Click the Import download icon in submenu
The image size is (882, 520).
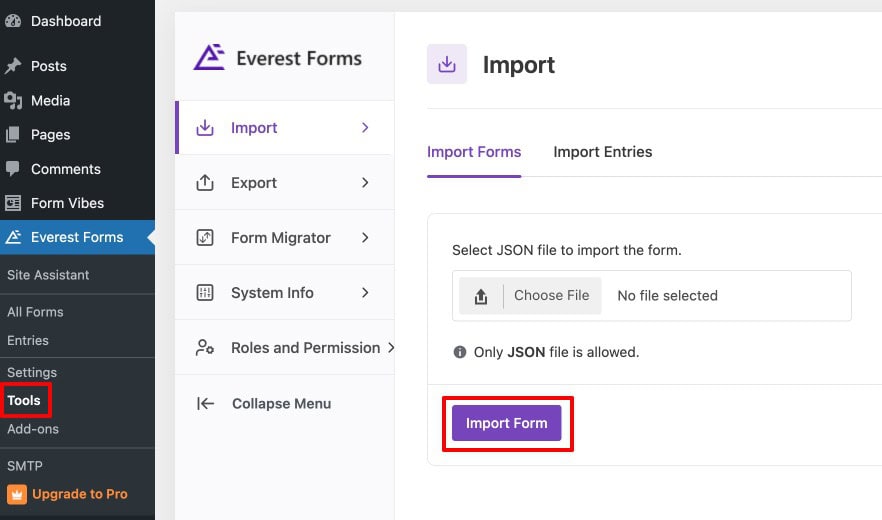205,128
